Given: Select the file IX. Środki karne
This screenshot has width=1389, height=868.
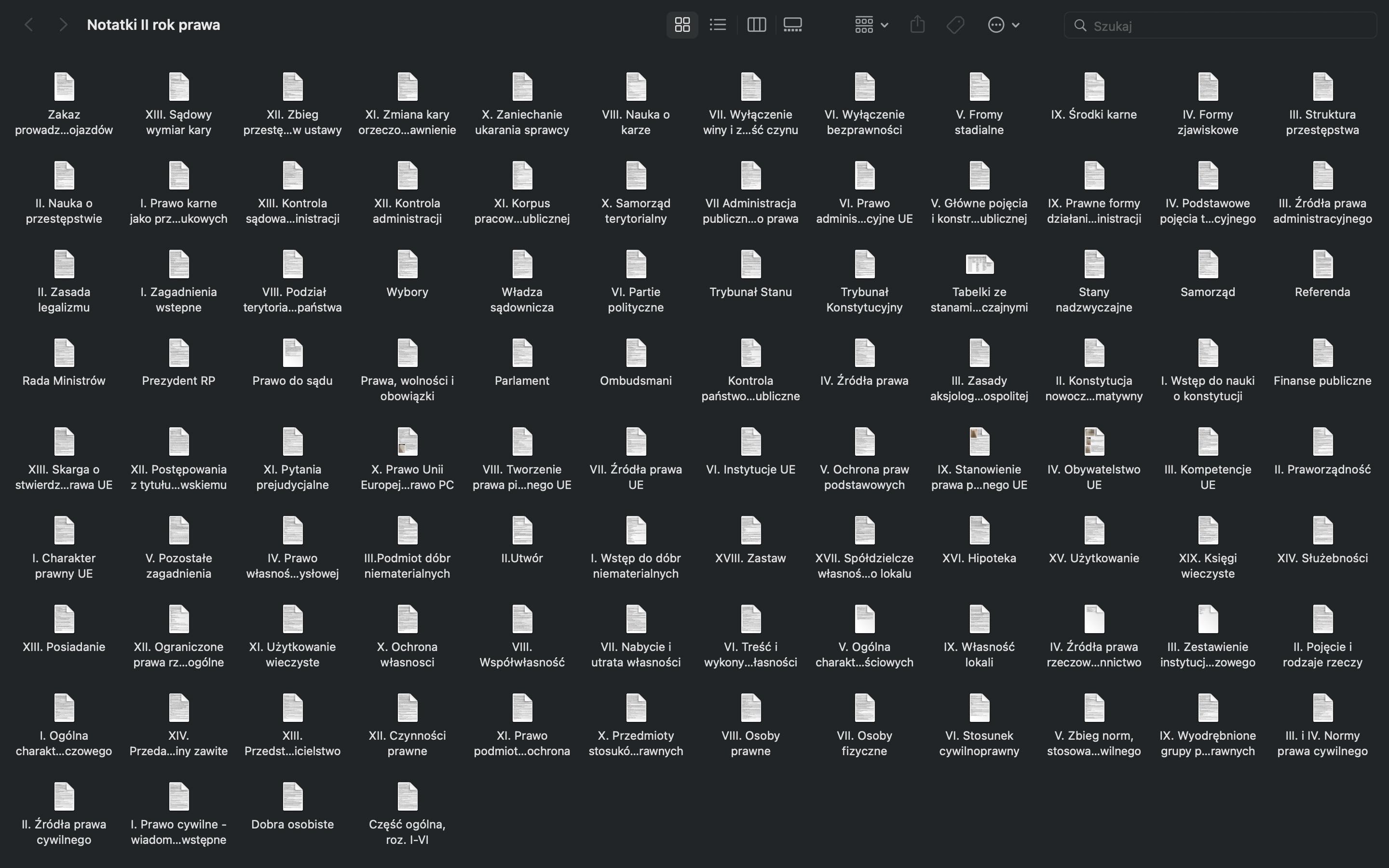Looking at the screenshot, I should (x=1094, y=97).
